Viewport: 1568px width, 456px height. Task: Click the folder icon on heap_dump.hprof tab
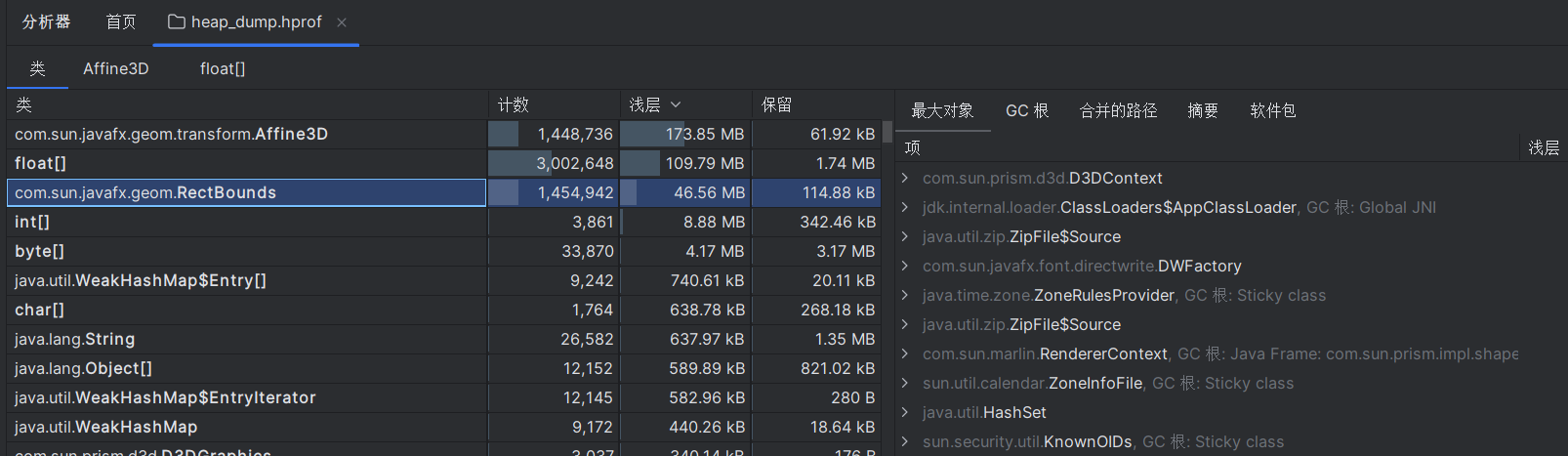pyautogui.click(x=177, y=21)
